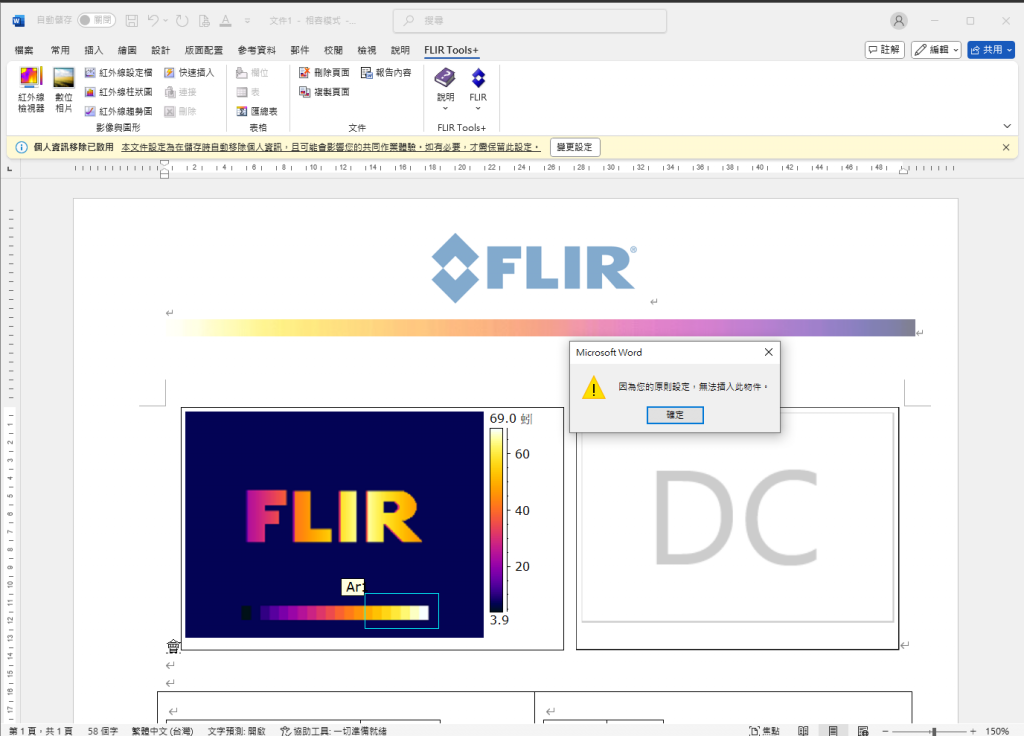
Task: Switch to the 版面配置 Layout tab
Action: [x=204, y=50]
